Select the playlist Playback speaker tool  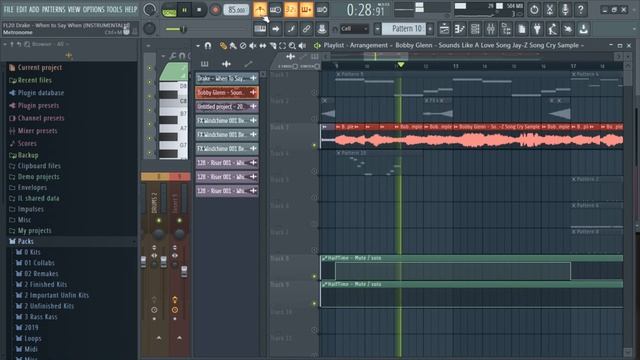[x=302, y=46]
